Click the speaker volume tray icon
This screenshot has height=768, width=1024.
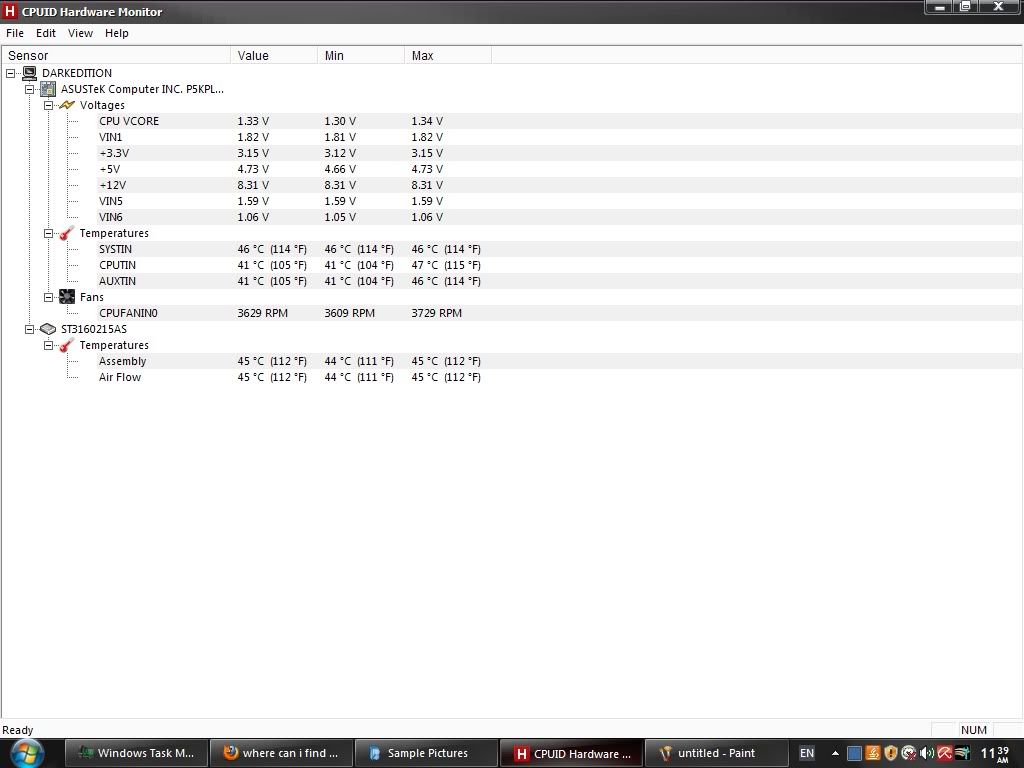pyautogui.click(x=926, y=753)
